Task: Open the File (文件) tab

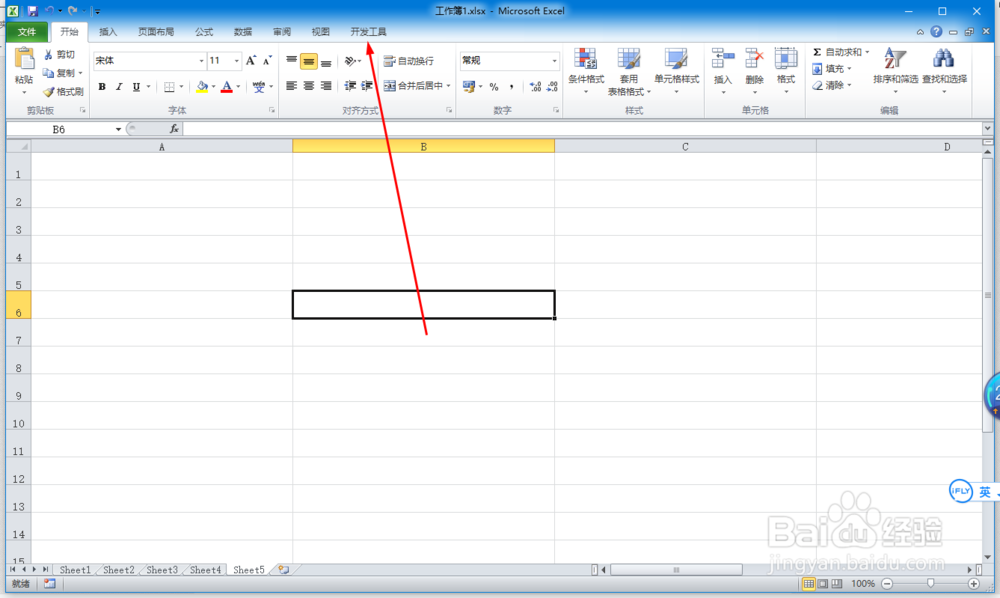Action: (x=27, y=32)
